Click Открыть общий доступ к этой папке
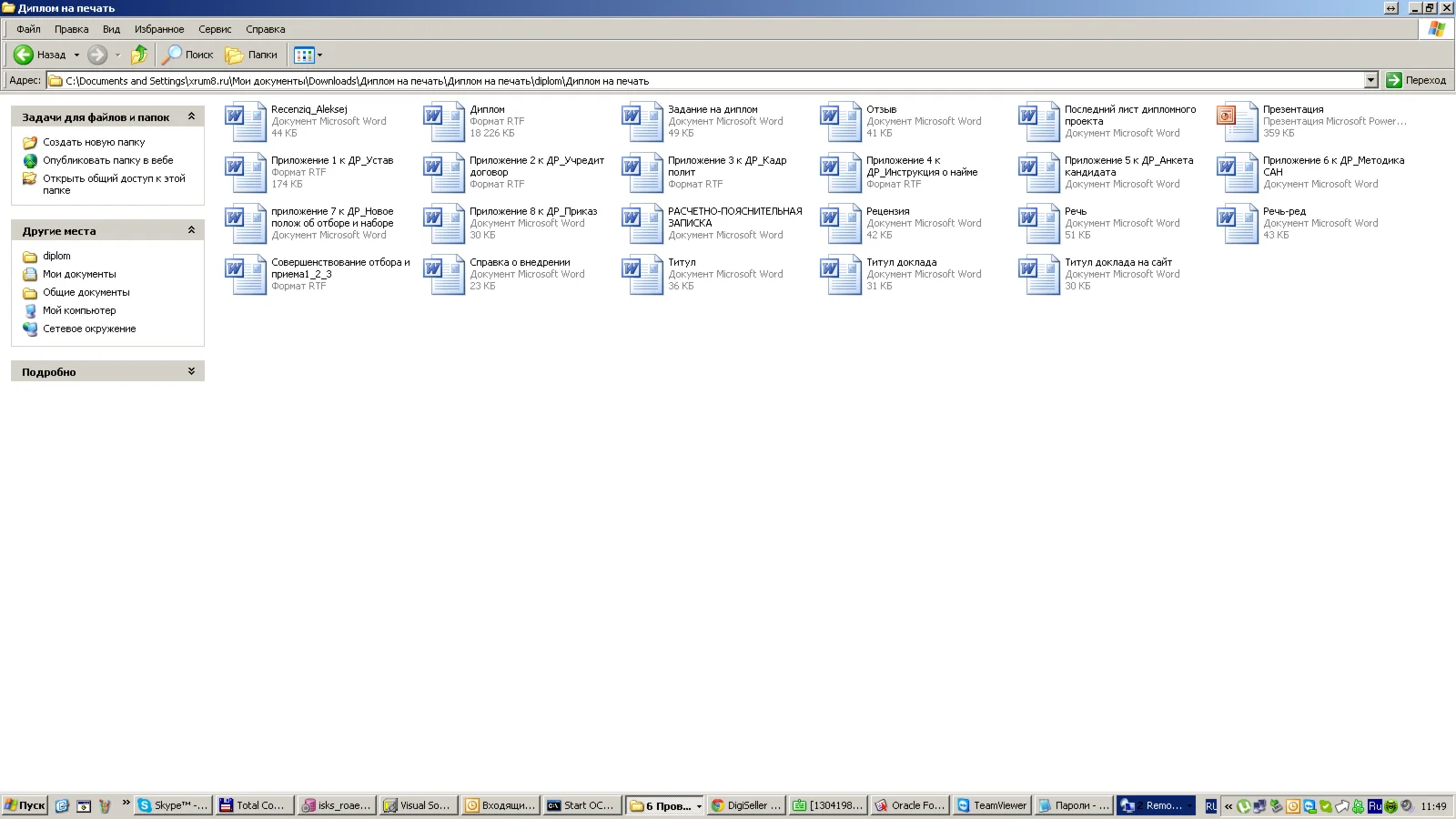 [114, 185]
